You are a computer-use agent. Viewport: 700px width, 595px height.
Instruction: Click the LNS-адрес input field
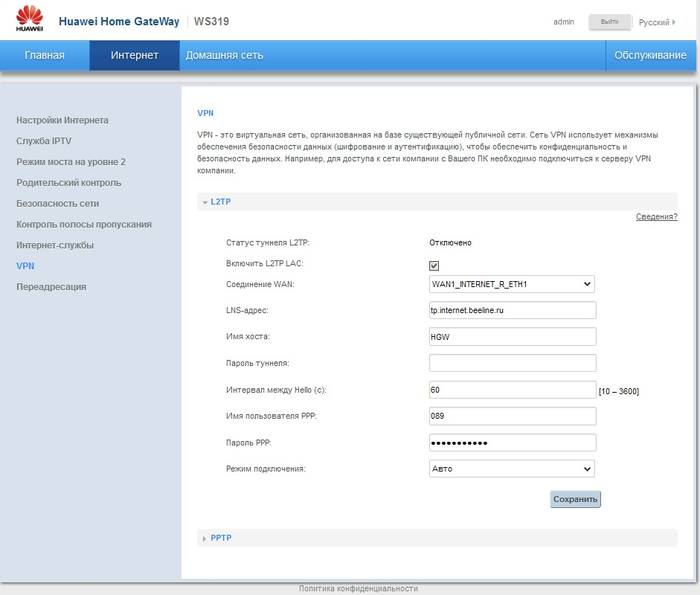point(510,310)
